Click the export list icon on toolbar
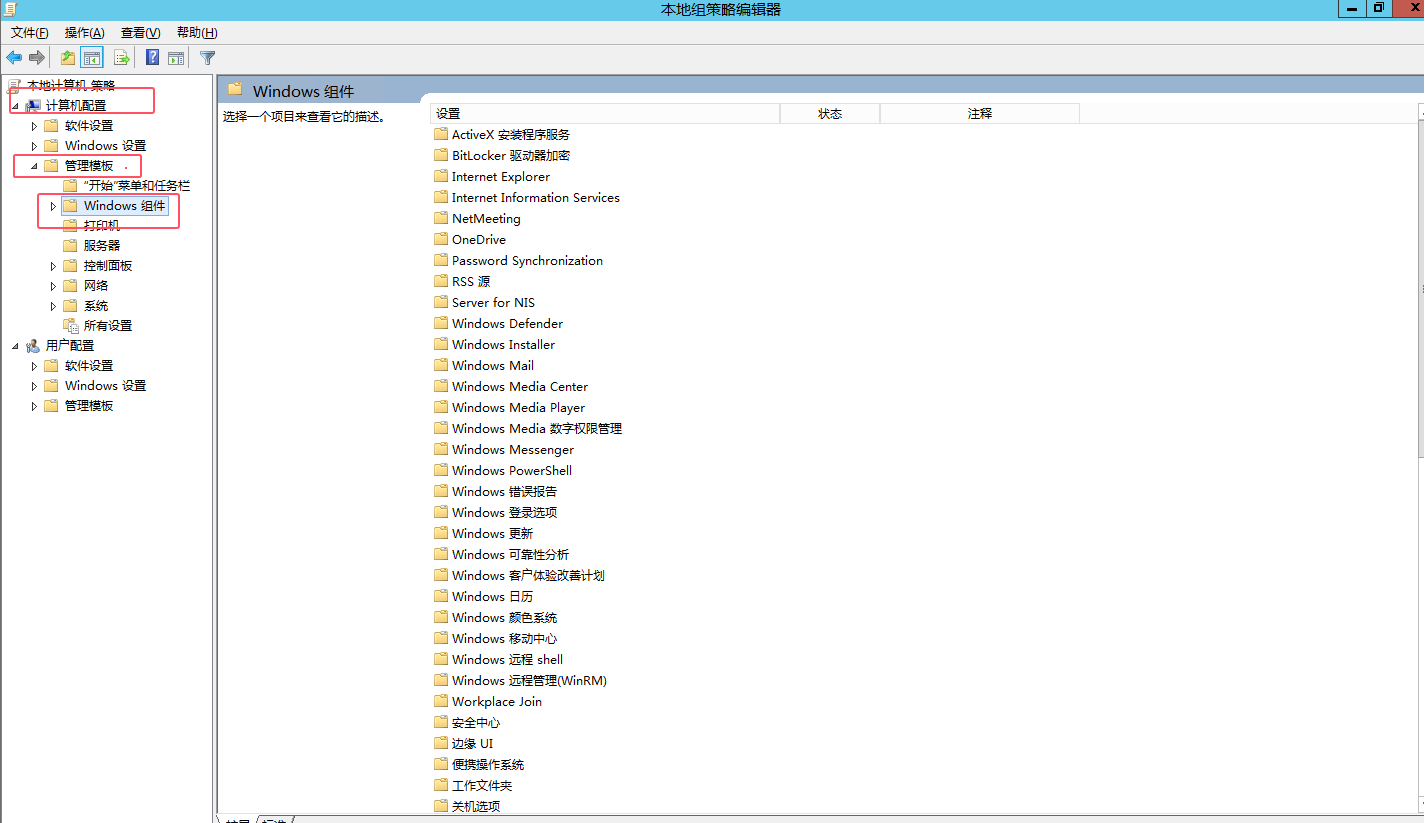The width and height of the screenshot is (1425, 823). click(x=121, y=57)
